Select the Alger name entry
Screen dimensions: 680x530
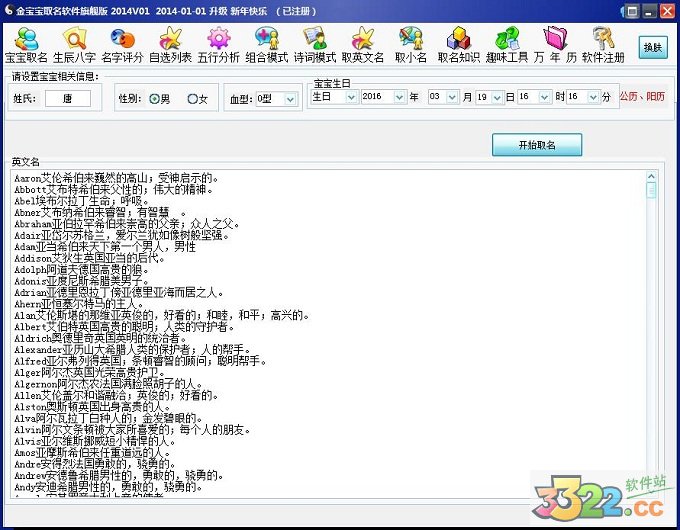pyautogui.click(x=89, y=373)
